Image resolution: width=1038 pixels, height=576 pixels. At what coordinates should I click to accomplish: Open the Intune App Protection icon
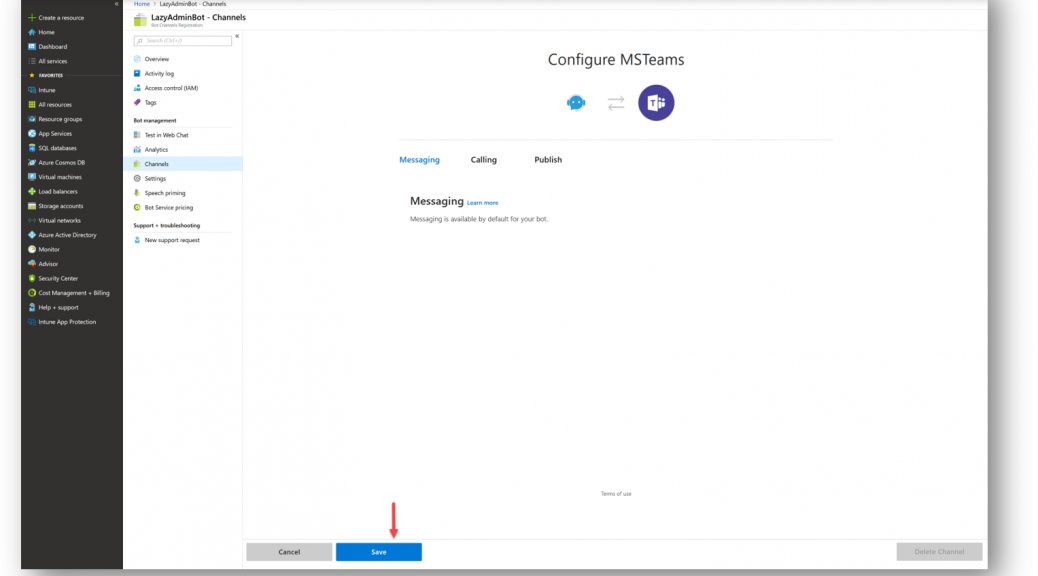tap(32, 322)
